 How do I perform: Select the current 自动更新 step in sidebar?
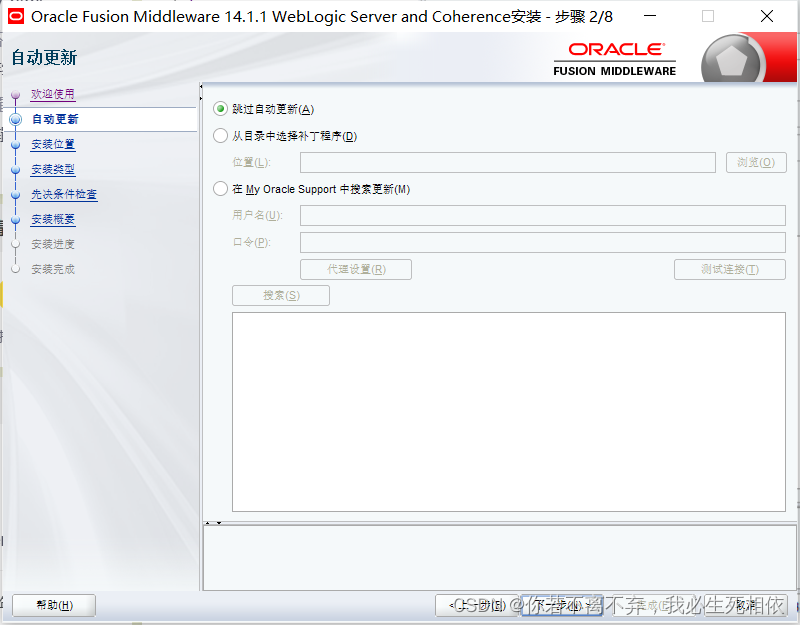click(55, 119)
